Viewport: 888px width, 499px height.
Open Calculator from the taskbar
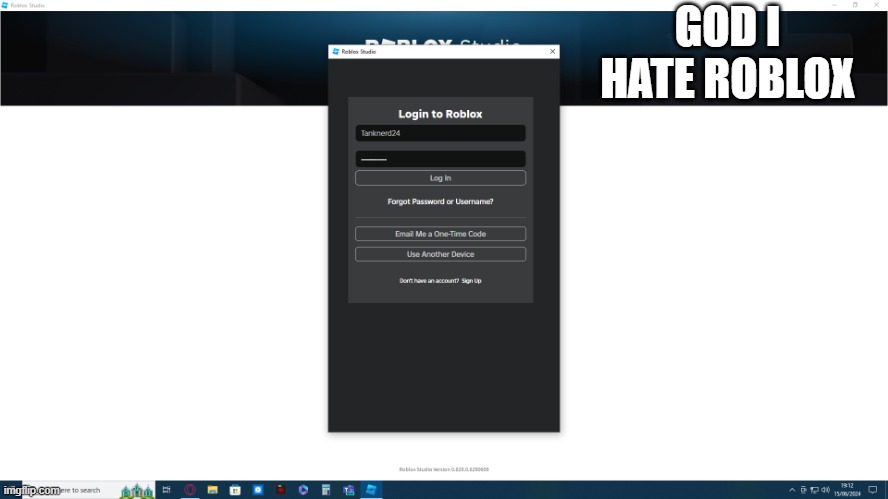pos(326,490)
